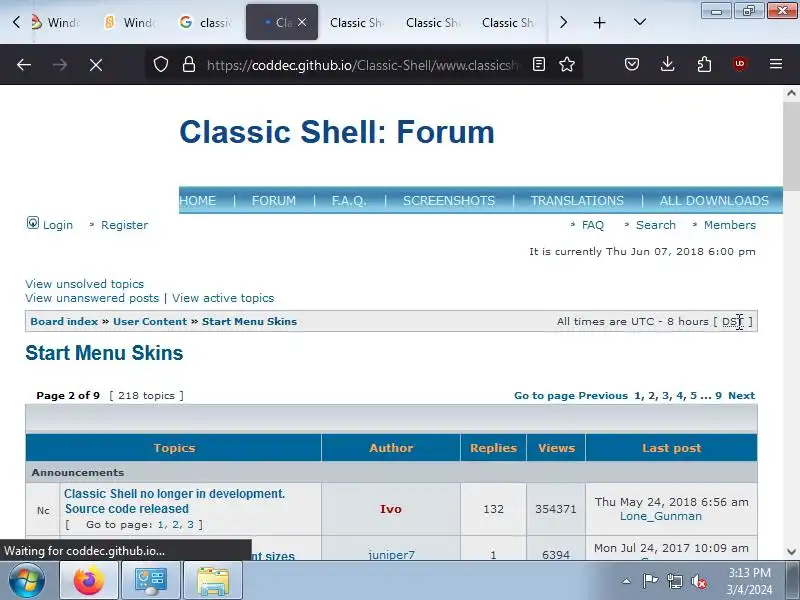Viewport: 800px width, 600px height.
Task: Click the Firefox taskbar icon
Action: [x=89, y=581]
